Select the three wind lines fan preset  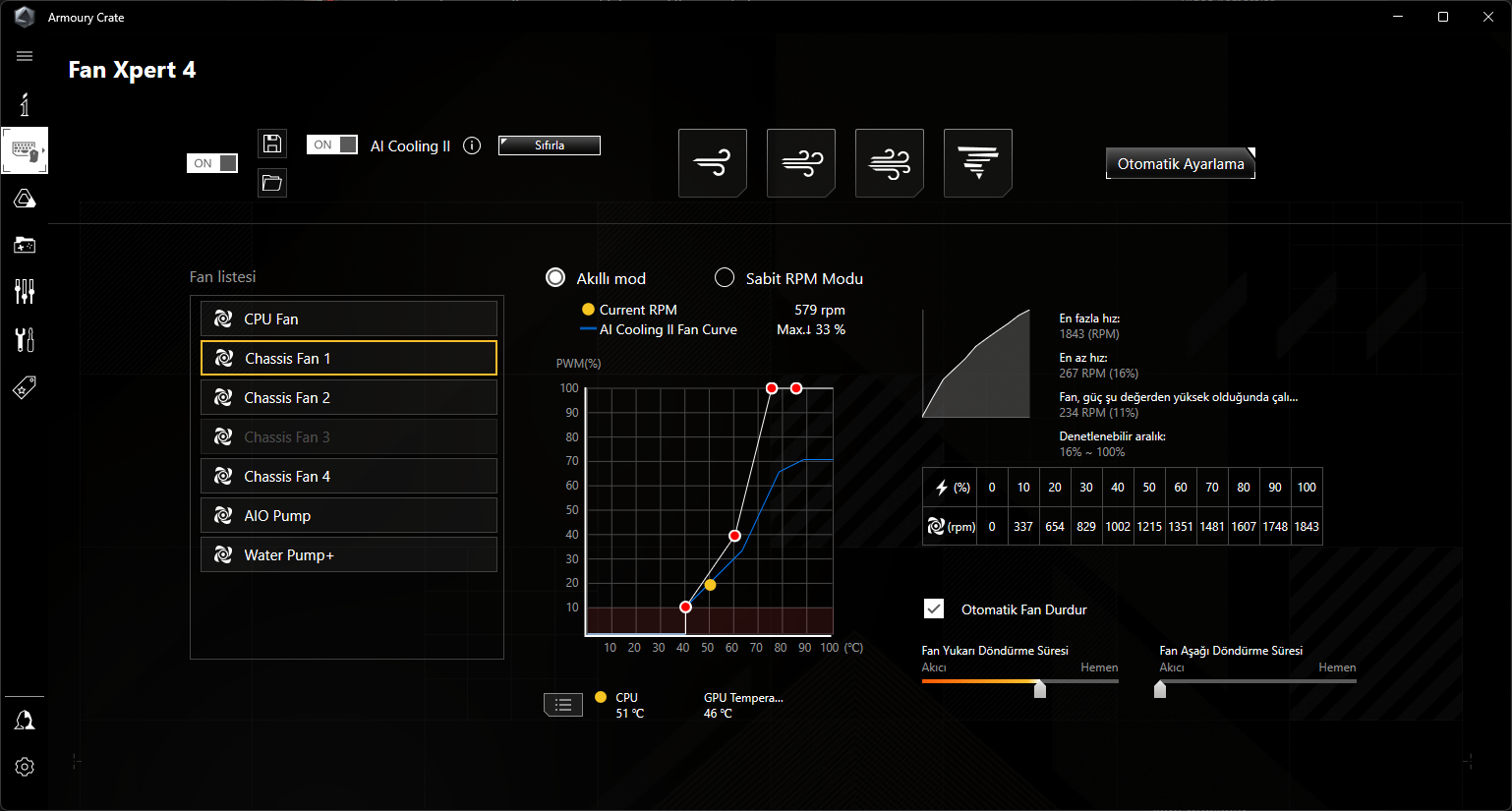coord(890,163)
